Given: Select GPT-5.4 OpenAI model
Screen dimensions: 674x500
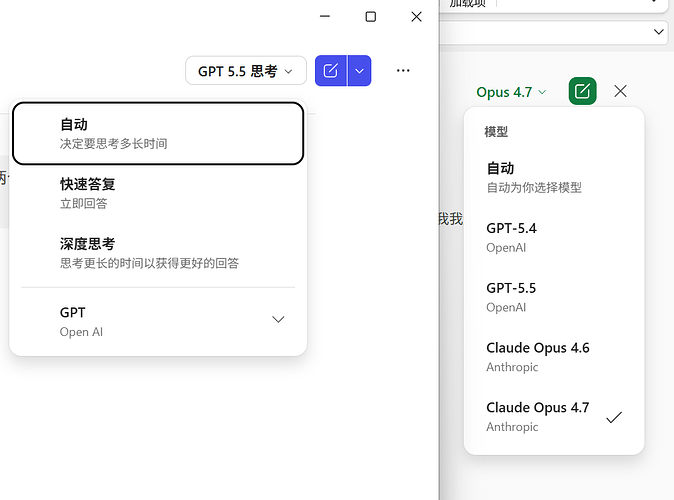Looking at the screenshot, I should 554,237.
